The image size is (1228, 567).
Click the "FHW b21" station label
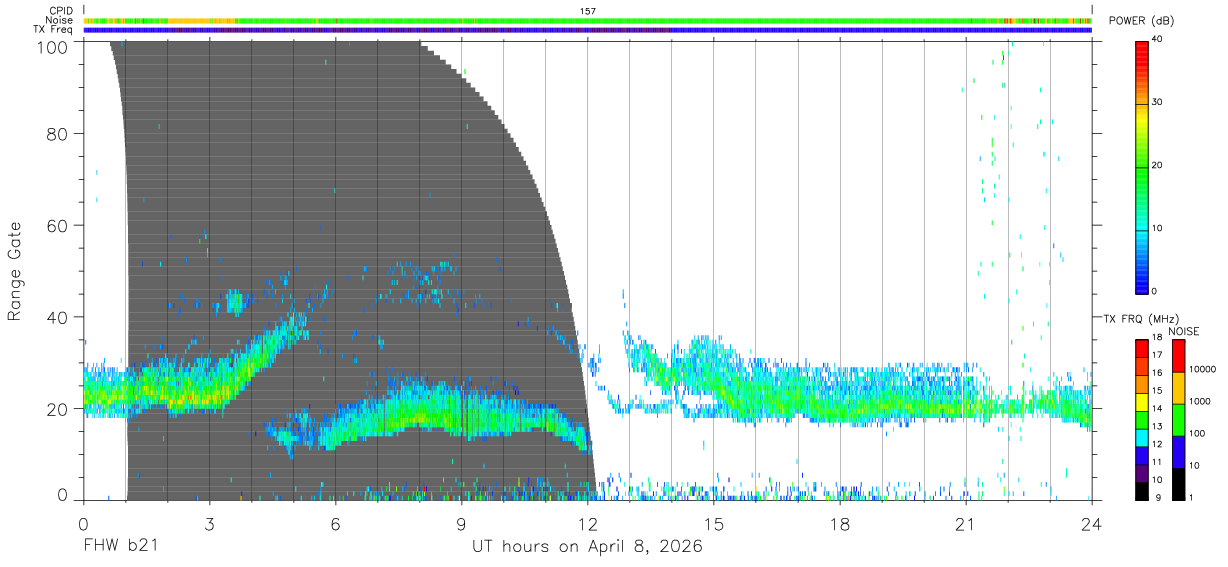119,547
